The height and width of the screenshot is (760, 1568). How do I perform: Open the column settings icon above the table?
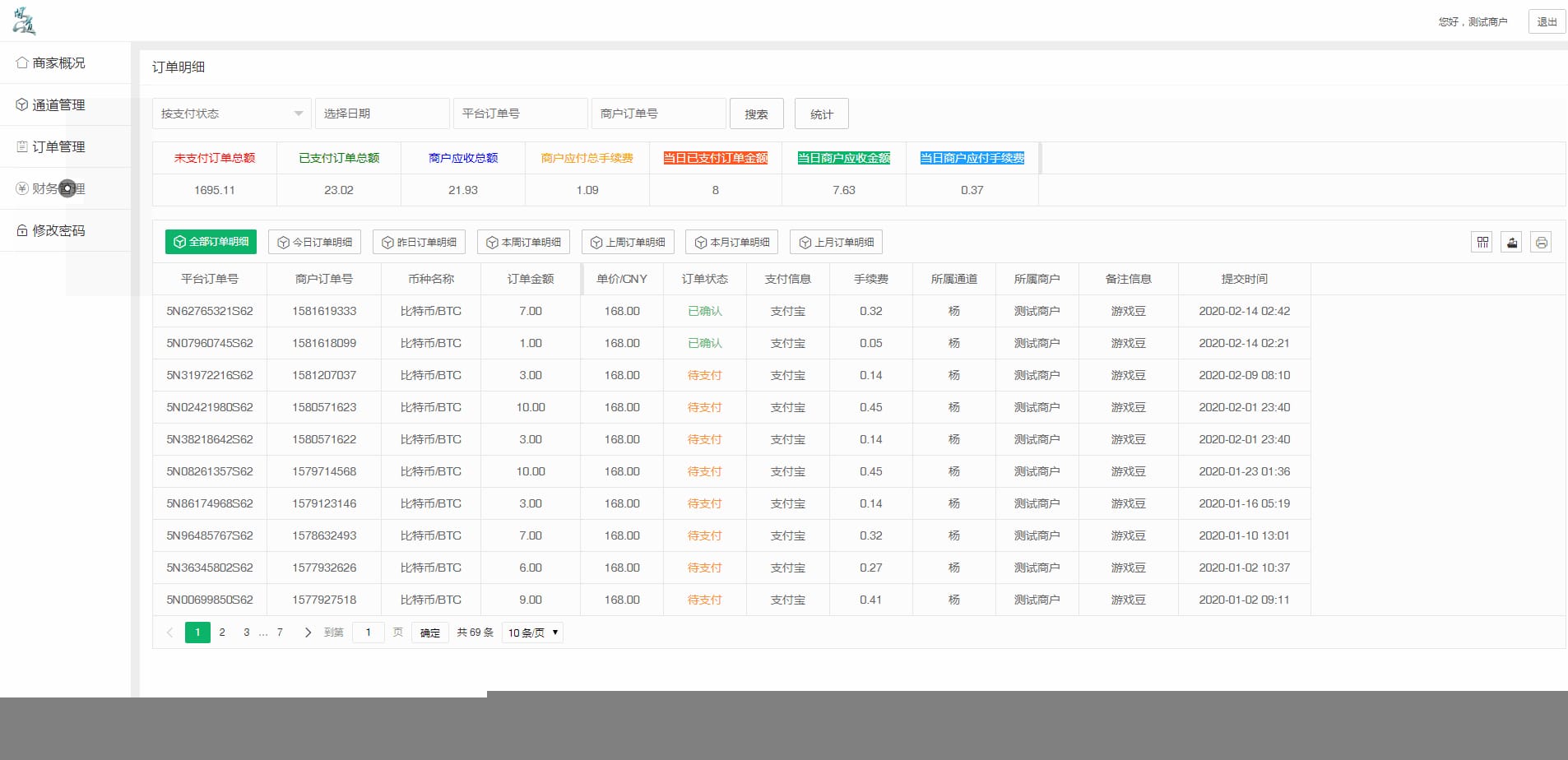(x=1482, y=242)
